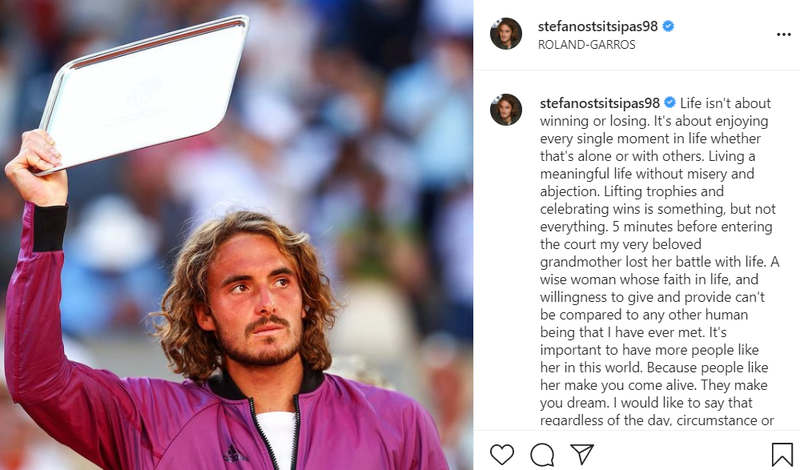The width and height of the screenshot is (800, 470).
Task: Click the verified badge in the post header
Action: tap(668, 26)
